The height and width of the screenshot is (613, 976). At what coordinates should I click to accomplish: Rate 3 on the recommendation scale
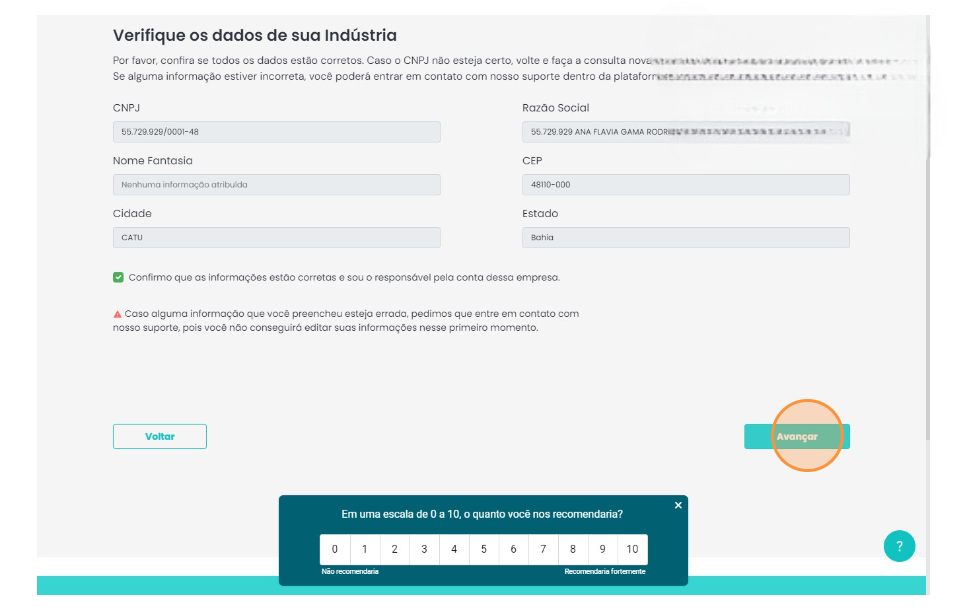tap(424, 549)
